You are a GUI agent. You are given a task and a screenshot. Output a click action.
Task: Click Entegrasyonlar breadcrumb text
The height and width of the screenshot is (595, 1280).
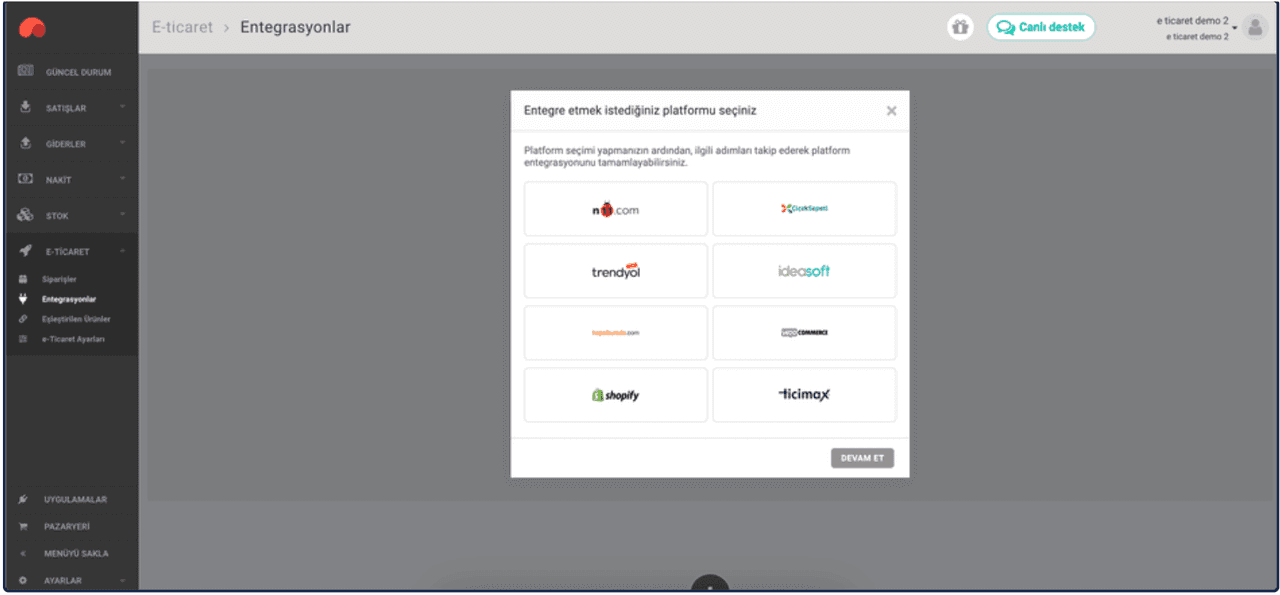[295, 27]
